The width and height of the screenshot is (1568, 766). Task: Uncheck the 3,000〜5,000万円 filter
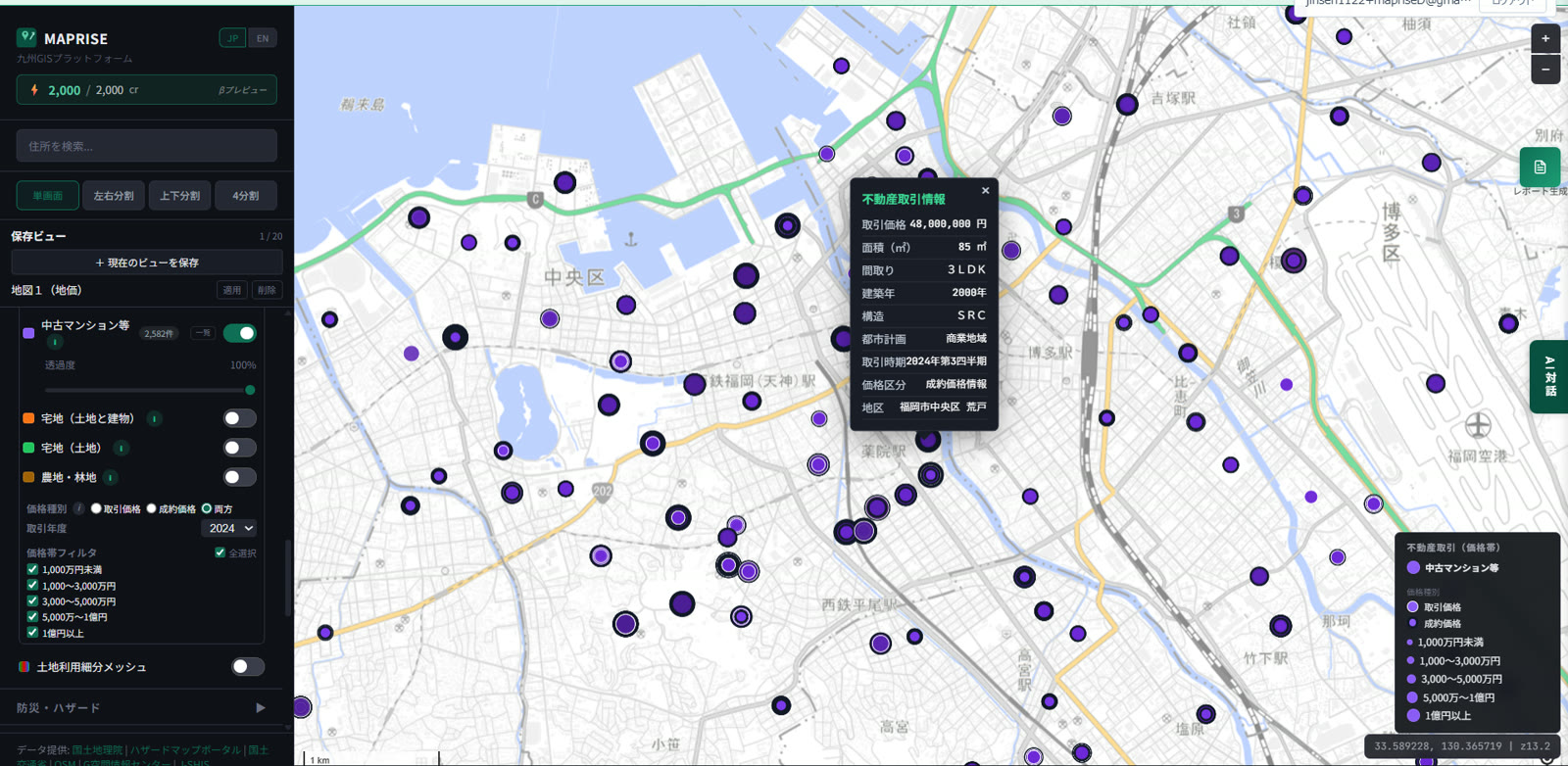pyautogui.click(x=32, y=601)
